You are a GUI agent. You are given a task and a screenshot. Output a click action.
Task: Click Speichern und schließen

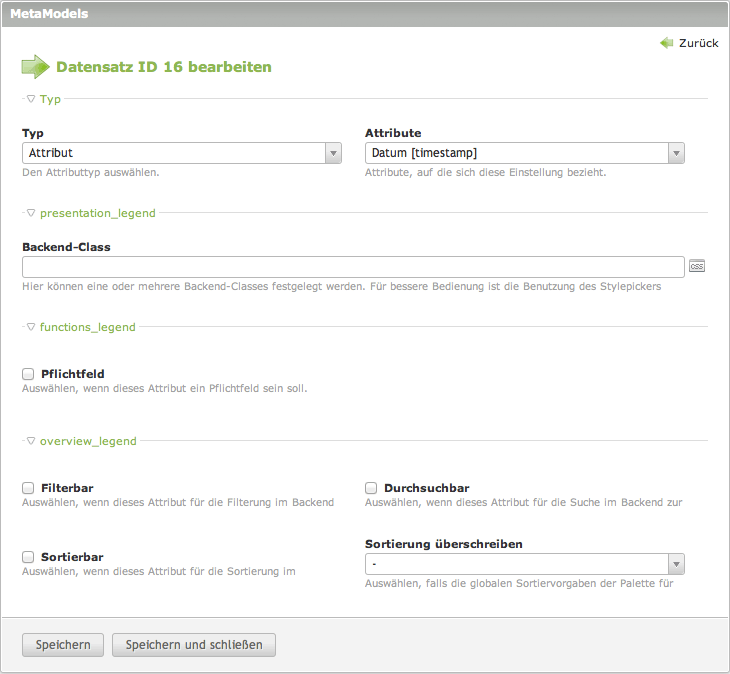tap(194, 645)
